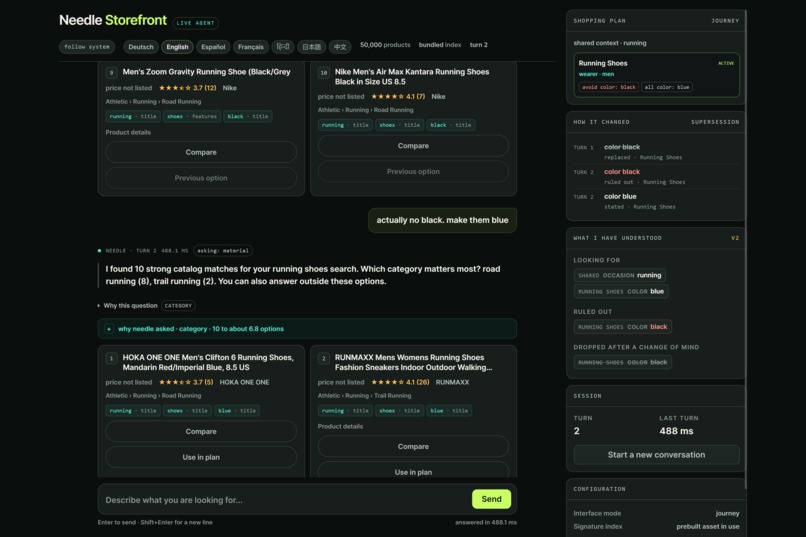
Task: Click Previous option under Air Max Kantara
Action: [413, 172]
